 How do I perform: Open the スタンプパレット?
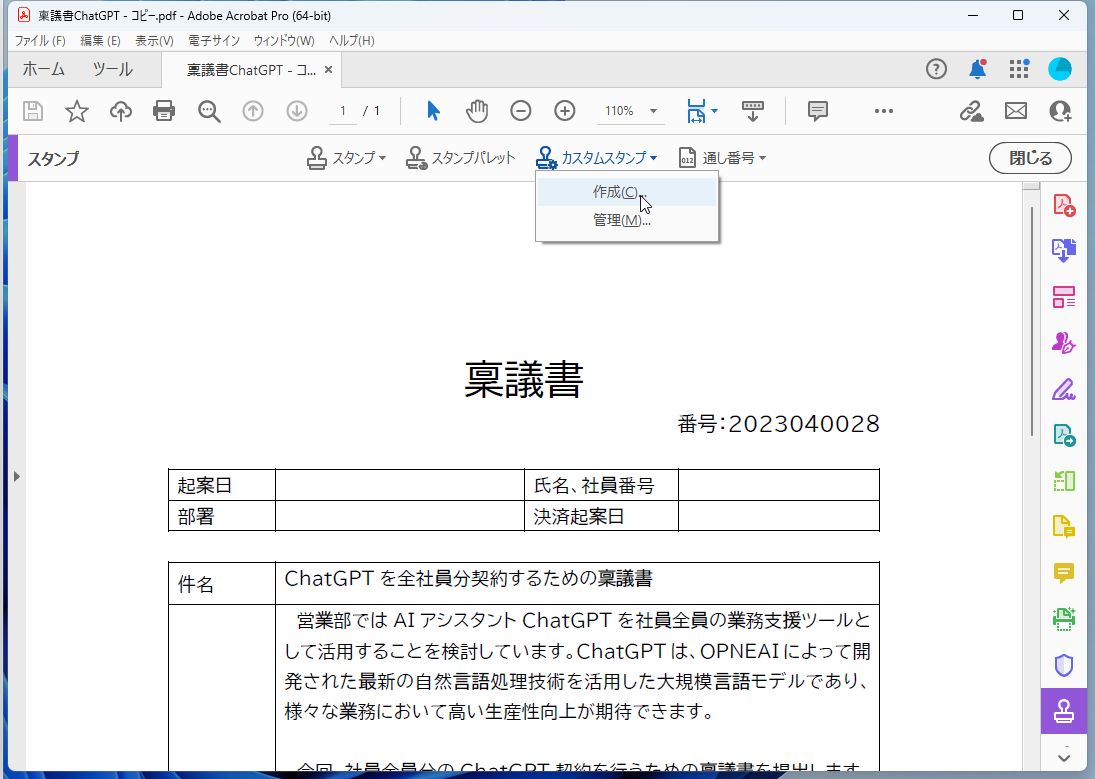click(x=460, y=158)
